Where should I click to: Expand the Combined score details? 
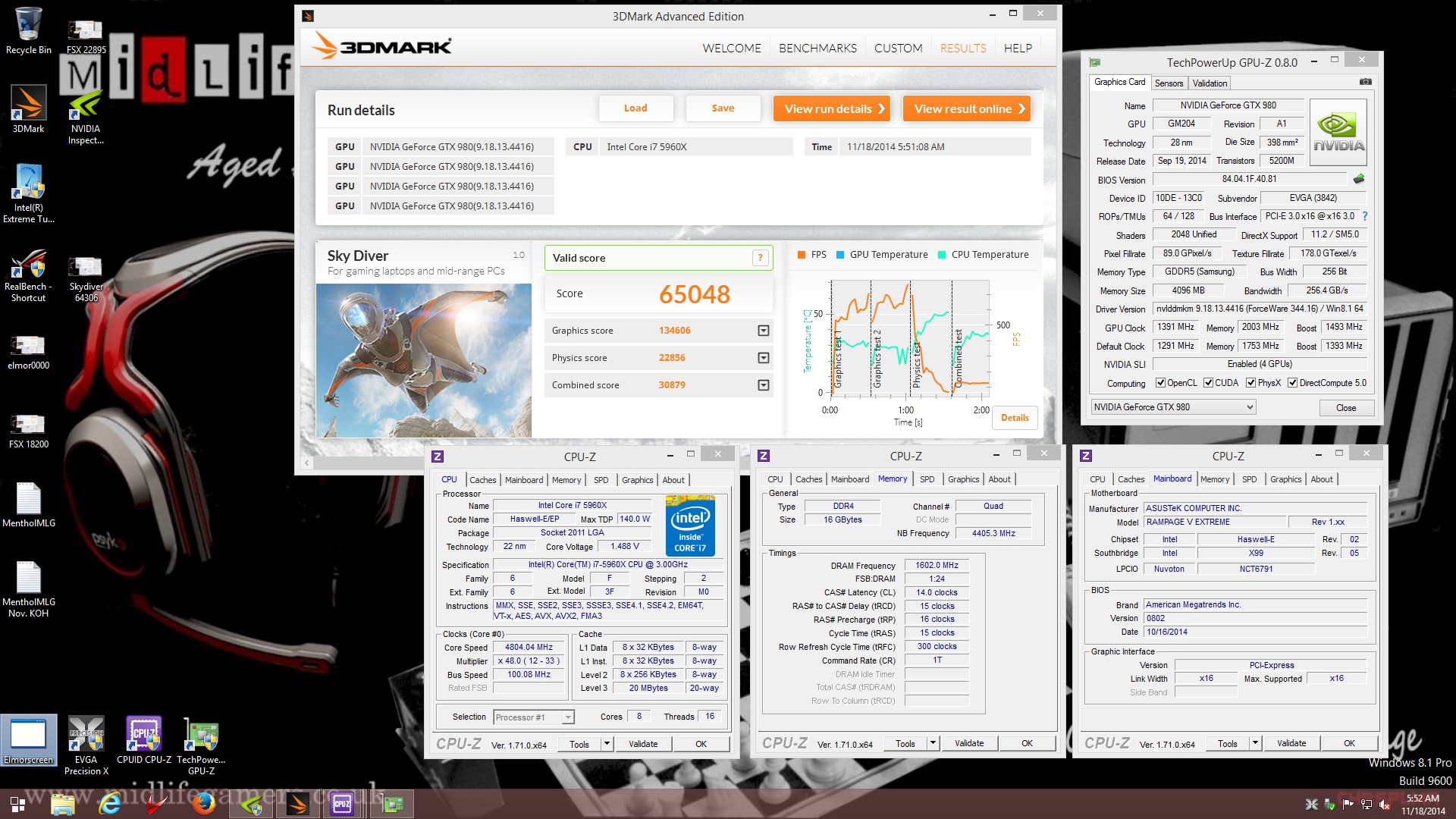point(764,385)
